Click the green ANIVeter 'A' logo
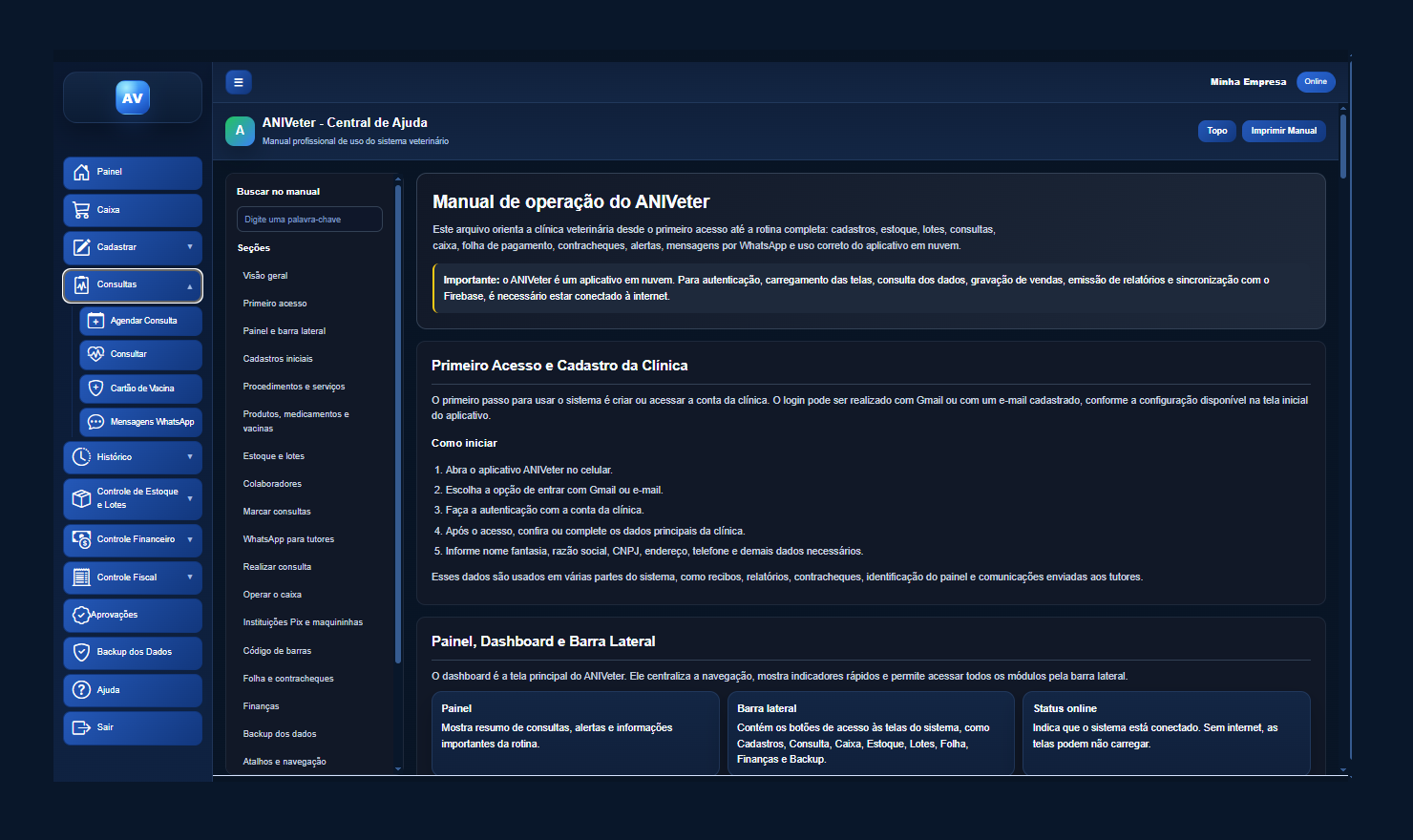Image resolution: width=1413 pixels, height=840 pixels. coord(240,131)
